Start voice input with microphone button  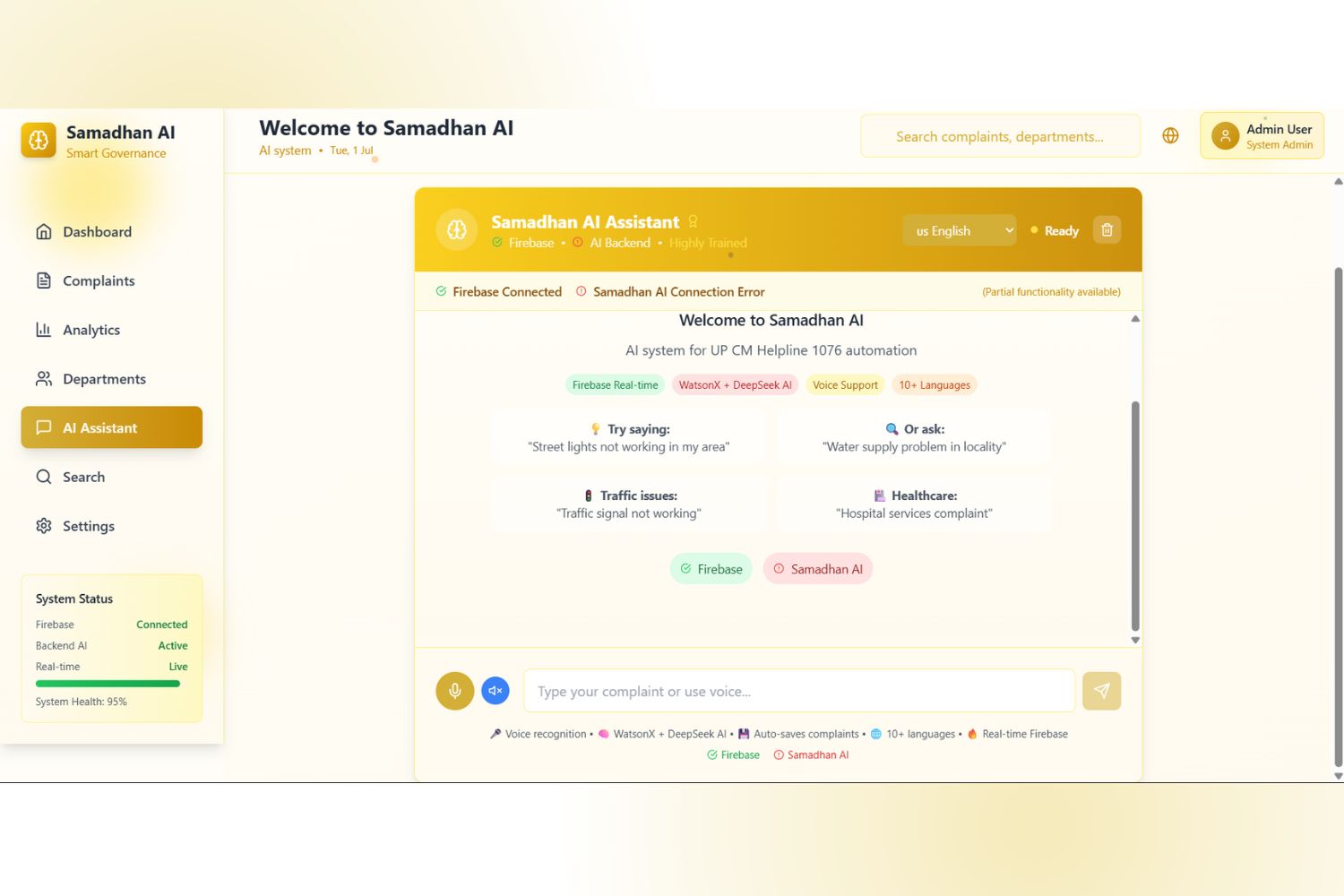coord(455,691)
